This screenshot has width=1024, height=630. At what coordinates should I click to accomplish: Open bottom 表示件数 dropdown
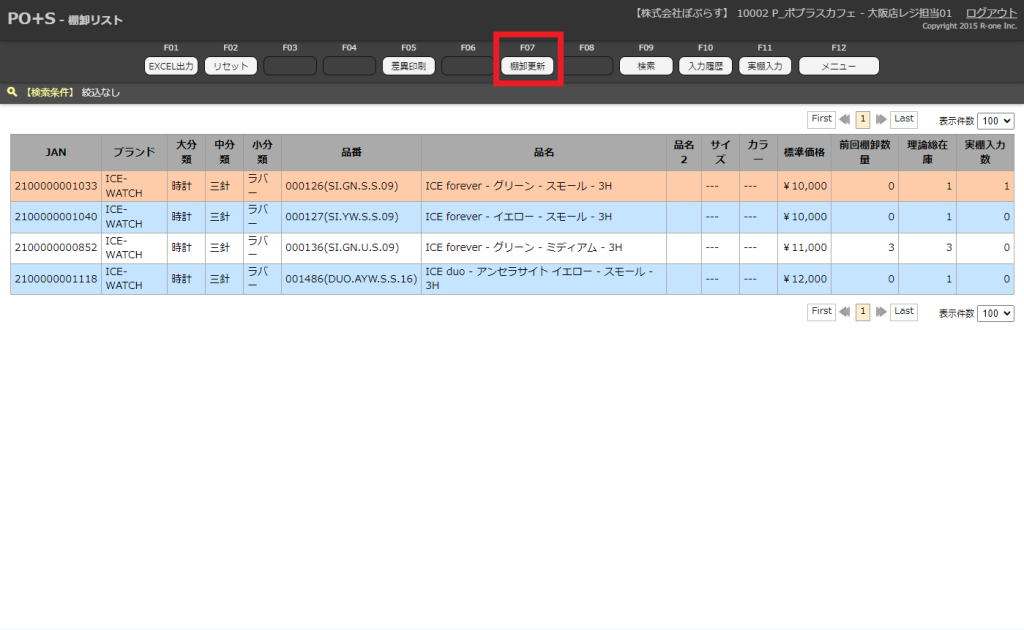tap(995, 313)
